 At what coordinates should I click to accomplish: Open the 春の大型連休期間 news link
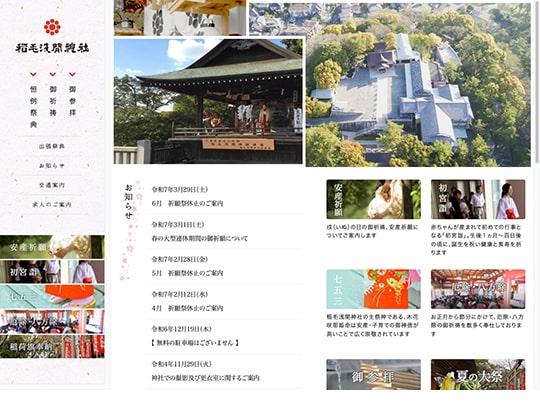(200, 238)
